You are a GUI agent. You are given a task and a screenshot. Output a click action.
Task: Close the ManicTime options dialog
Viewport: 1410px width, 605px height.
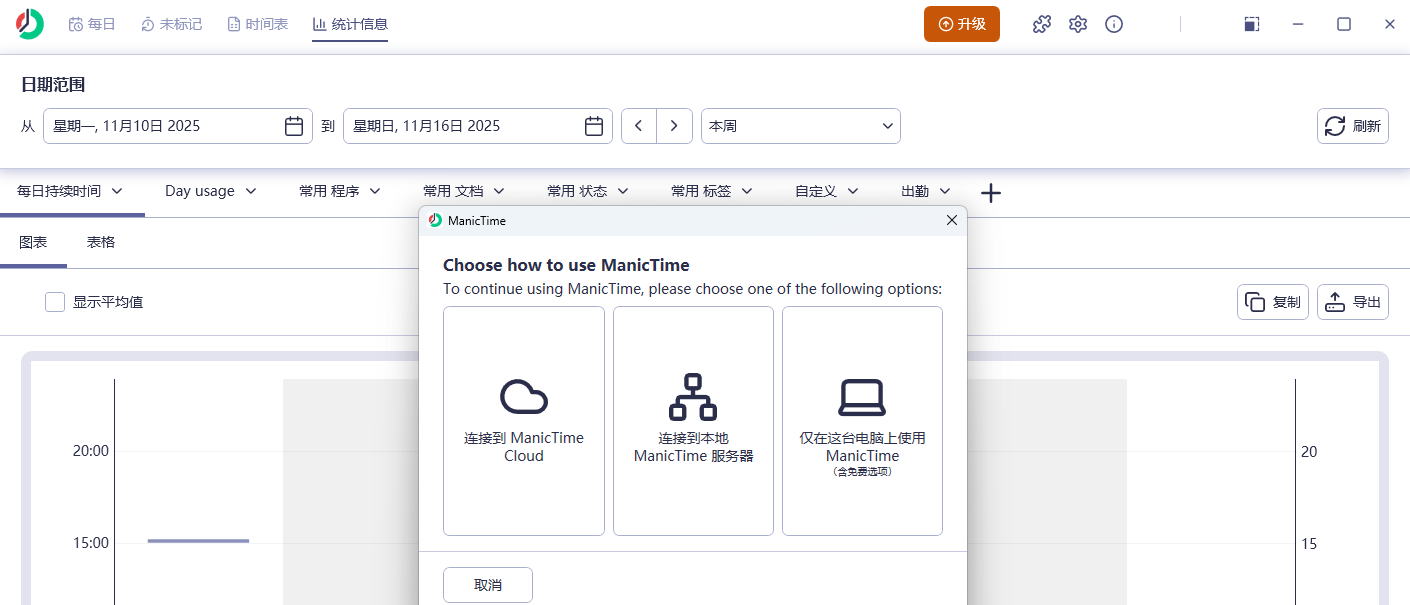951,220
